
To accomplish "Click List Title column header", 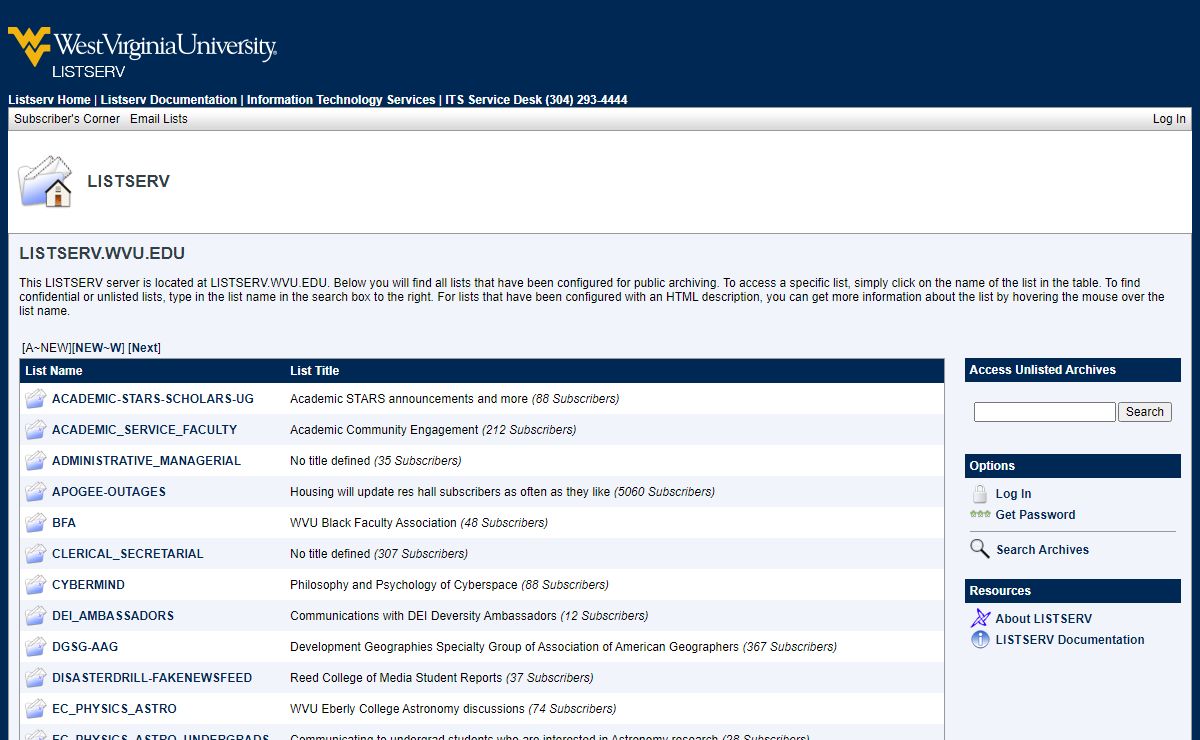I will (x=315, y=371).
